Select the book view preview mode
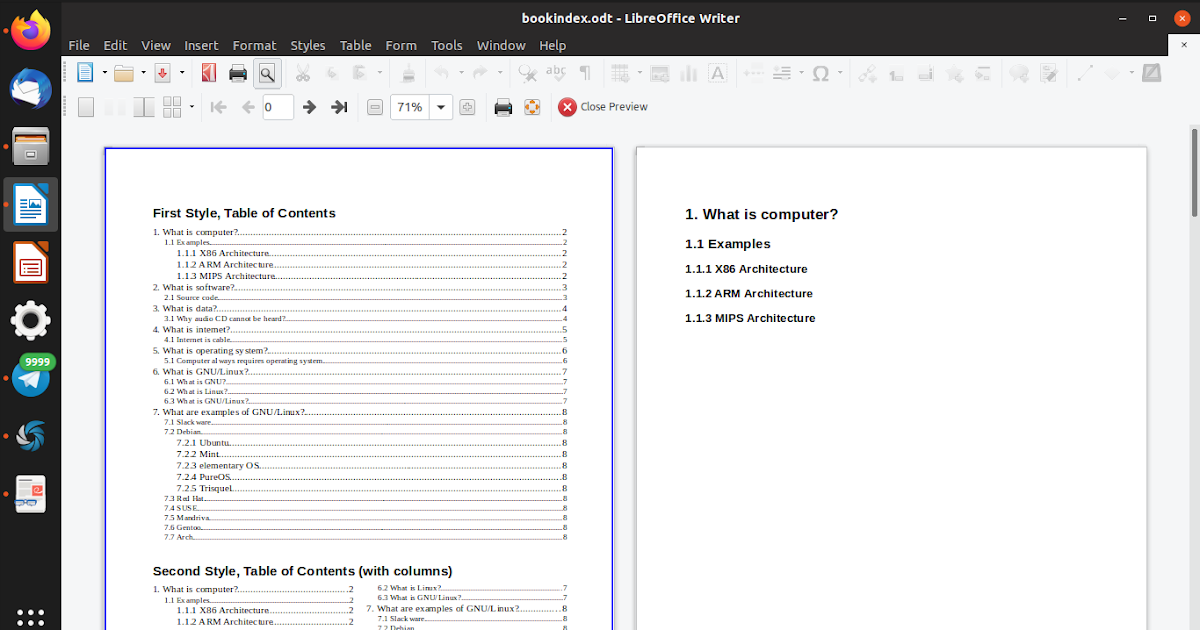 click(x=142, y=107)
